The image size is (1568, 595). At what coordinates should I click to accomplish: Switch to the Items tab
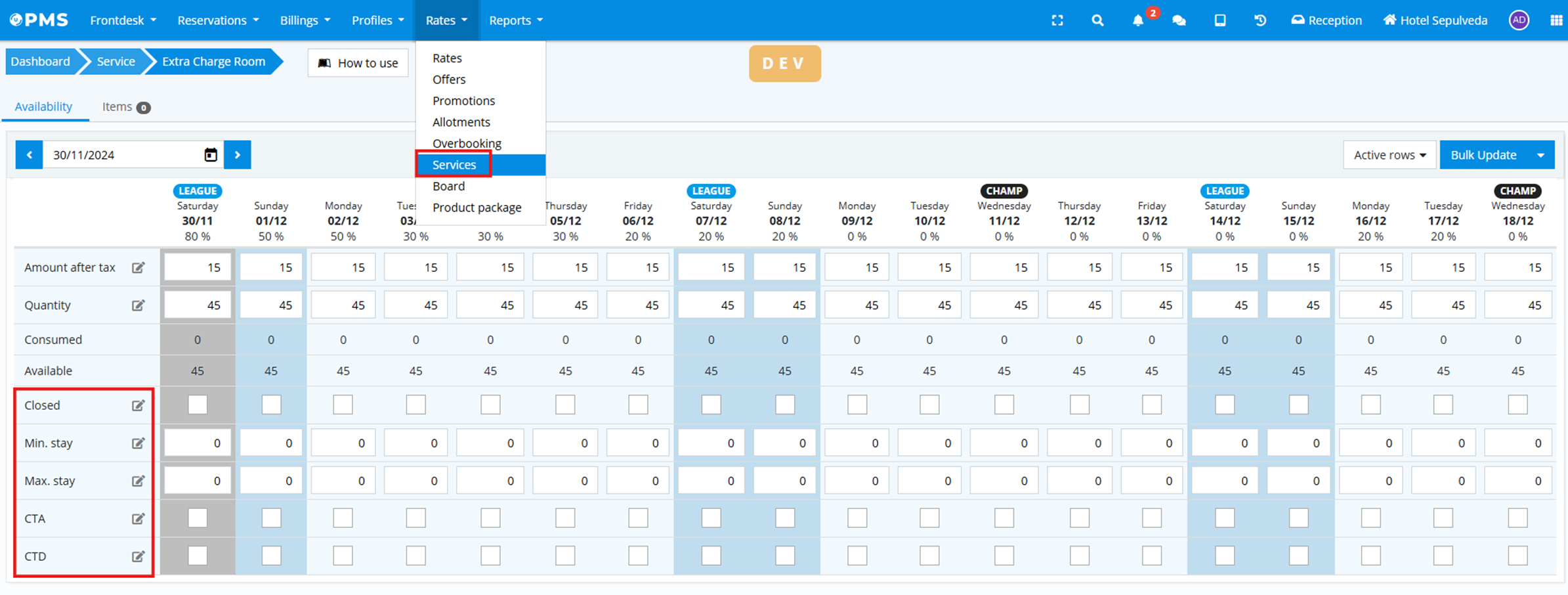click(x=125, y=106)
